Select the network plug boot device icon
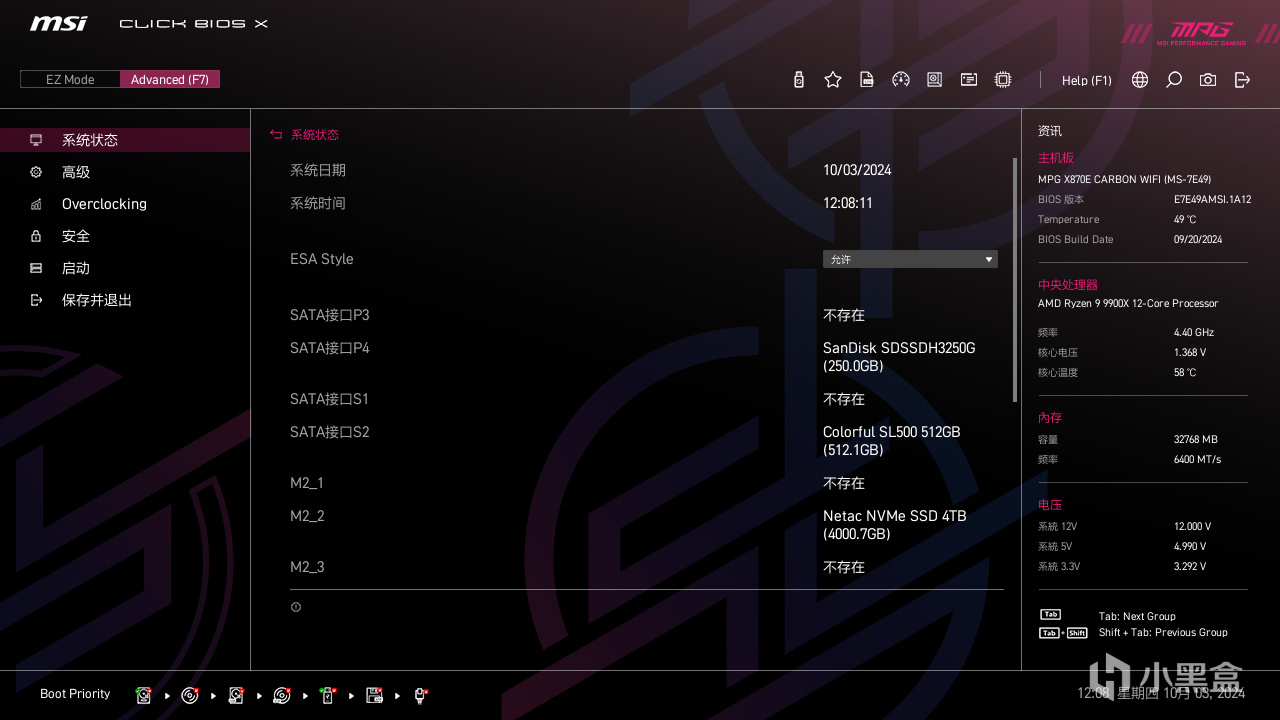Screen dimensions: 1280x720 [420, 695]
